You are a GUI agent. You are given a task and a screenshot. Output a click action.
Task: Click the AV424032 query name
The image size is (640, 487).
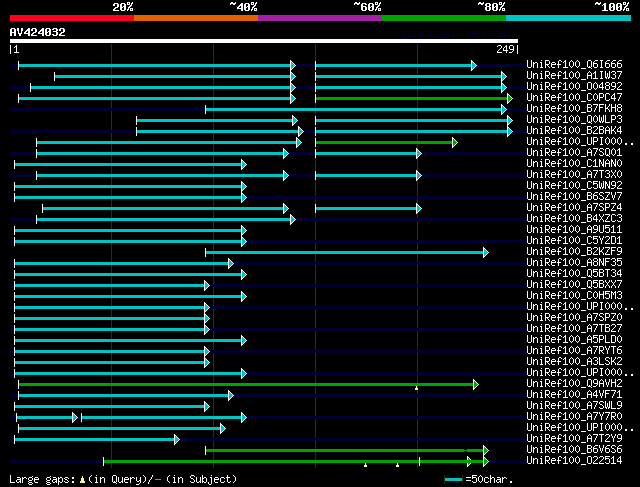(x=38, y=32)
